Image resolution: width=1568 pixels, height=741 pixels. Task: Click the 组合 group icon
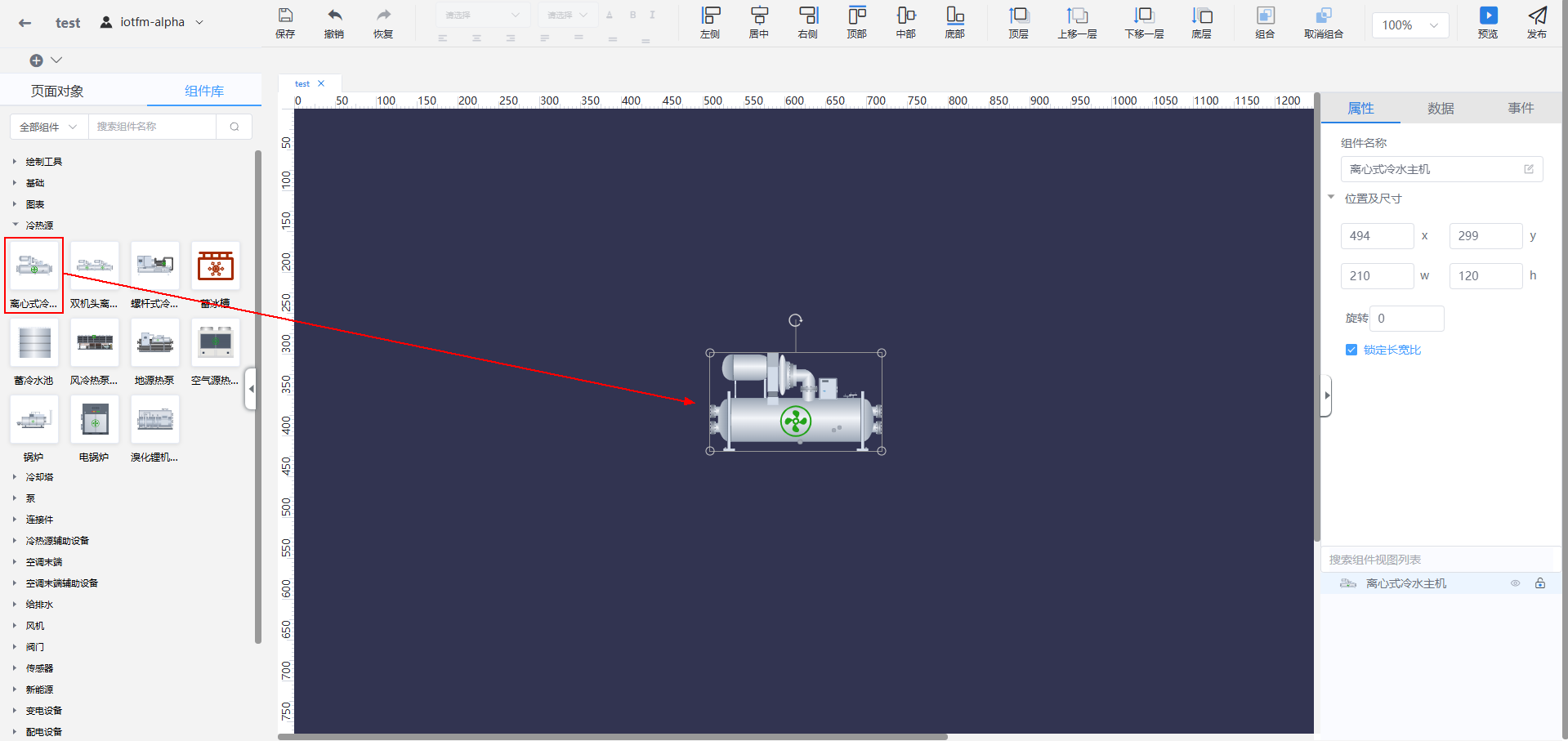[x=1265, y=16]
